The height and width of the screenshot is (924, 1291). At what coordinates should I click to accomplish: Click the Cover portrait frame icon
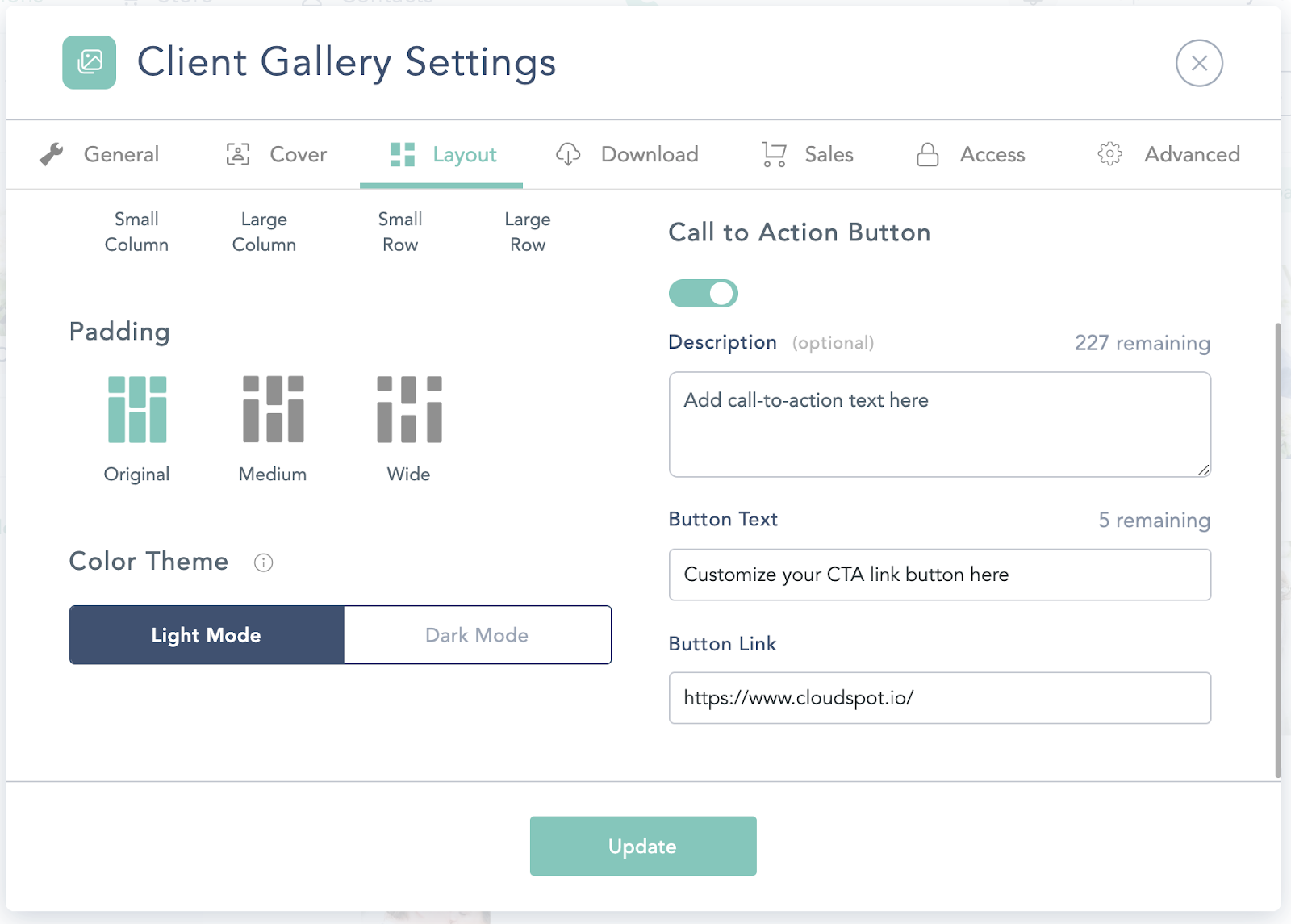(x=238, y=154)
